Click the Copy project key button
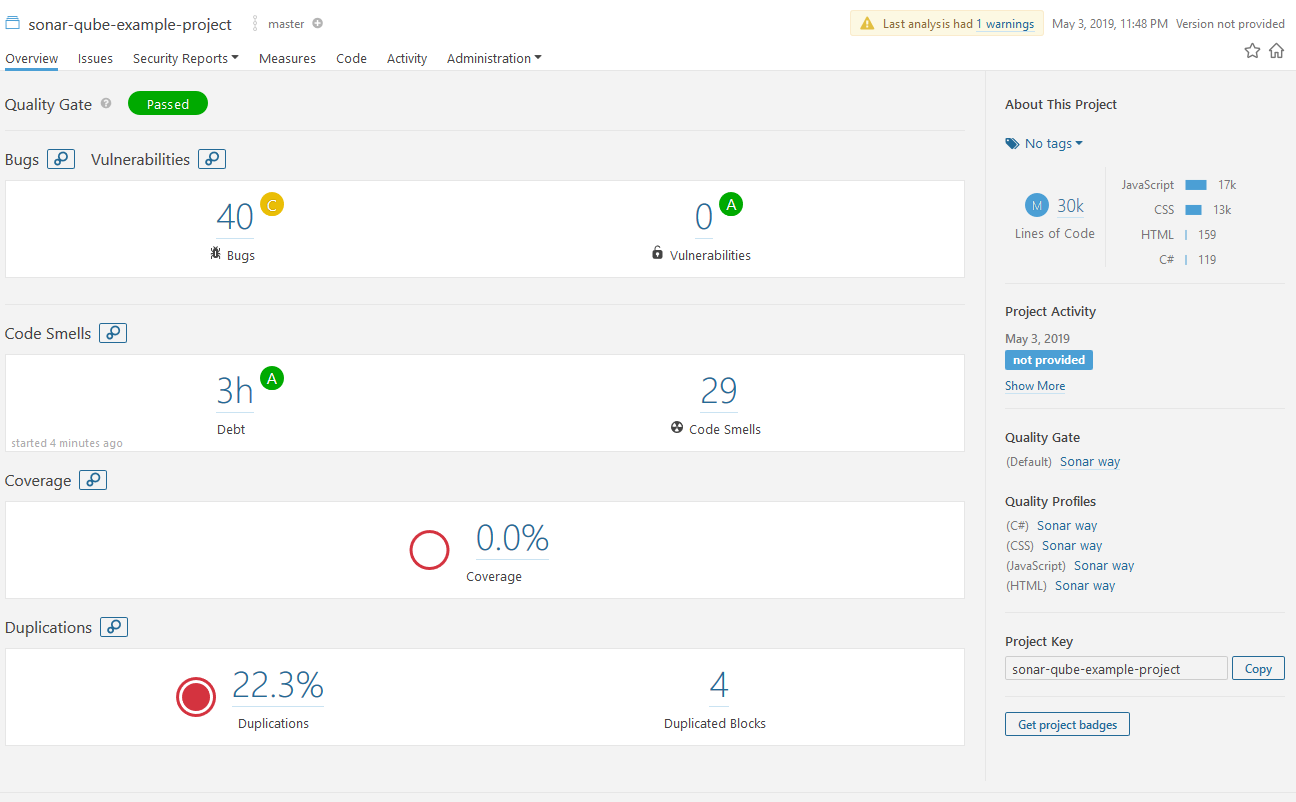The width and height of the screenshot is (1296, 802). point(1258,669)
